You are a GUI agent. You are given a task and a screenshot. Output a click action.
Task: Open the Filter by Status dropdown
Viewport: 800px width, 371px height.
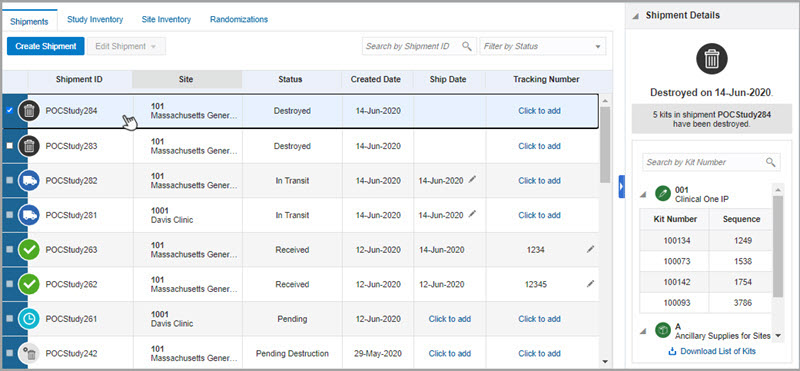coord(543,46)
